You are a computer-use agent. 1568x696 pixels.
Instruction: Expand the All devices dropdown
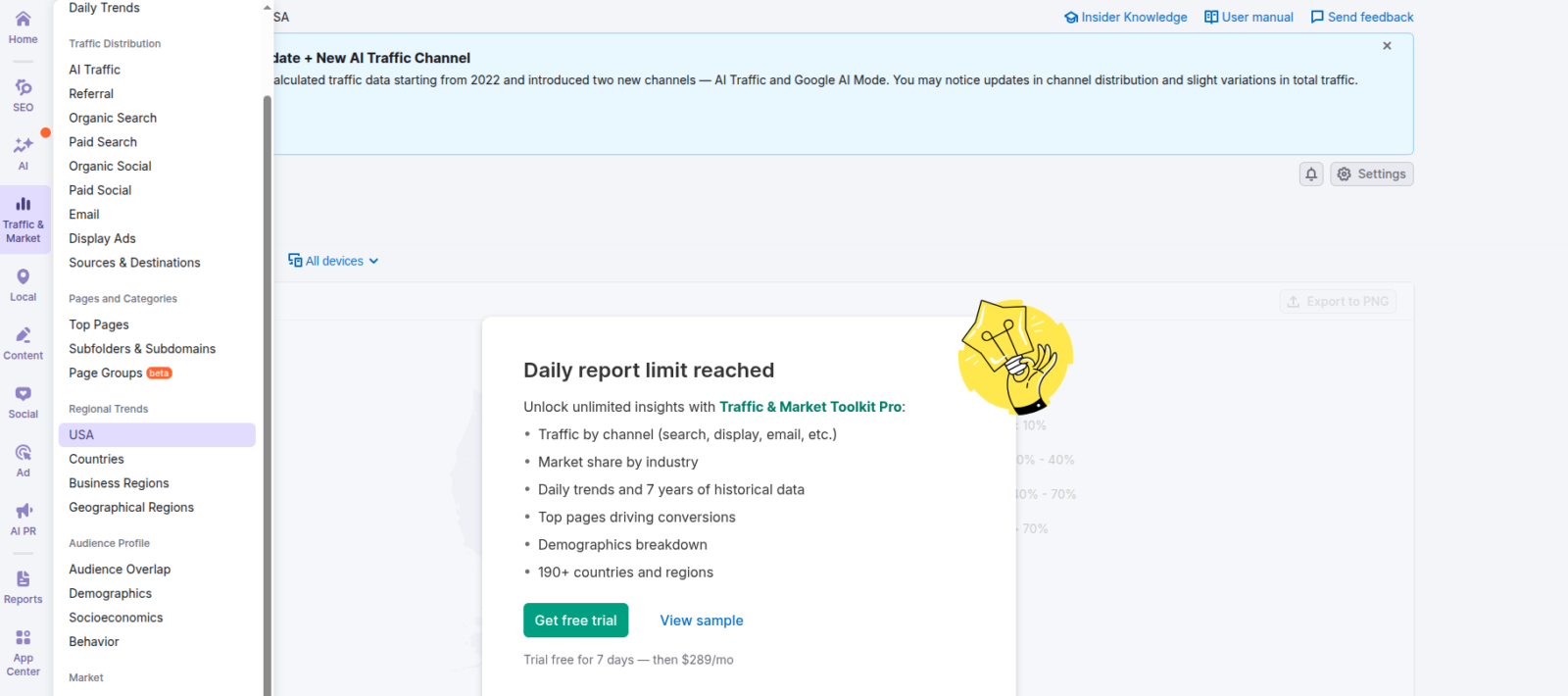(x=333, y=261)
